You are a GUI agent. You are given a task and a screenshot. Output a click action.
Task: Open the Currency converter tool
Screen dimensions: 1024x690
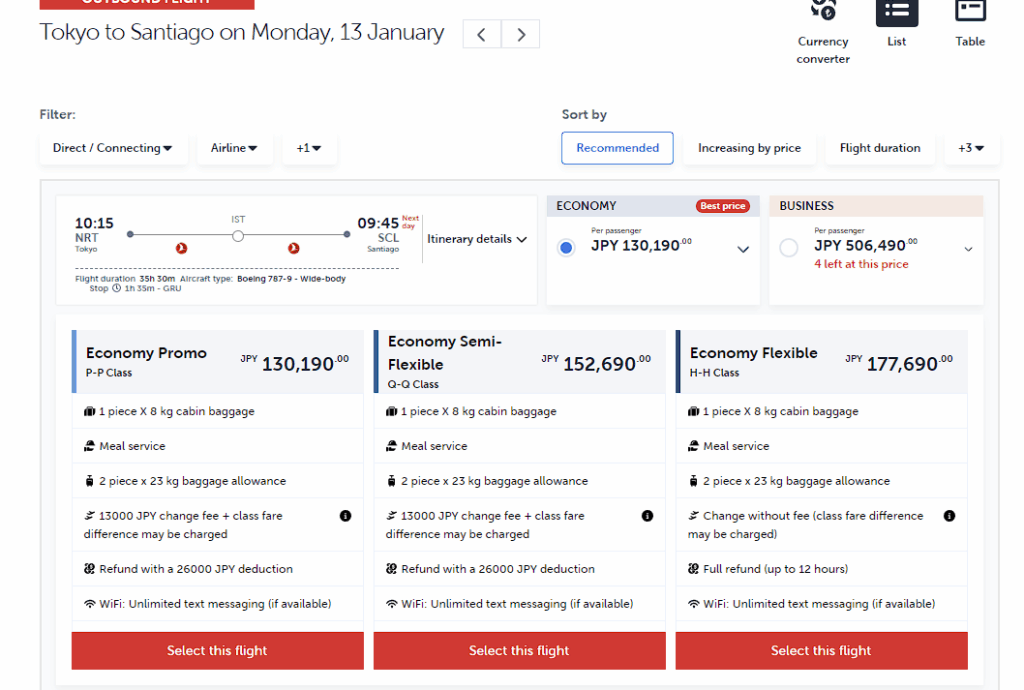[823, 30]
